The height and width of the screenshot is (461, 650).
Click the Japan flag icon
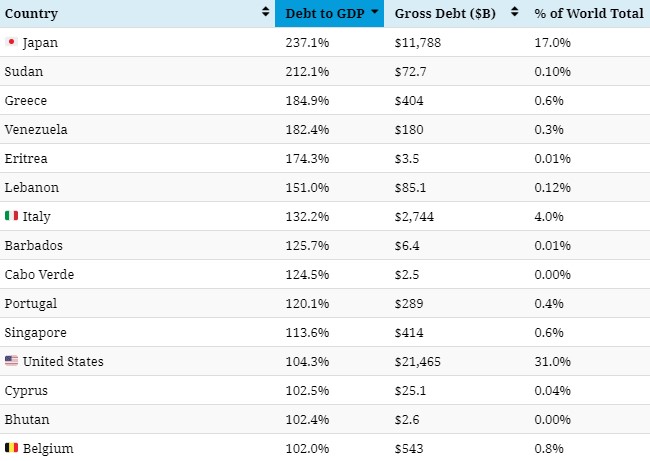click(11, 42)
